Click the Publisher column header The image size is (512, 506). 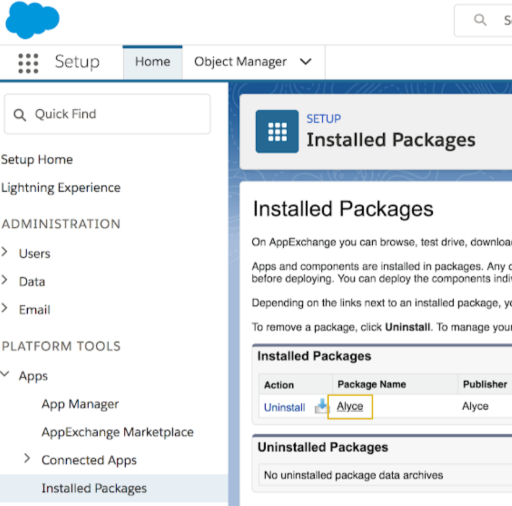[485, 384]
